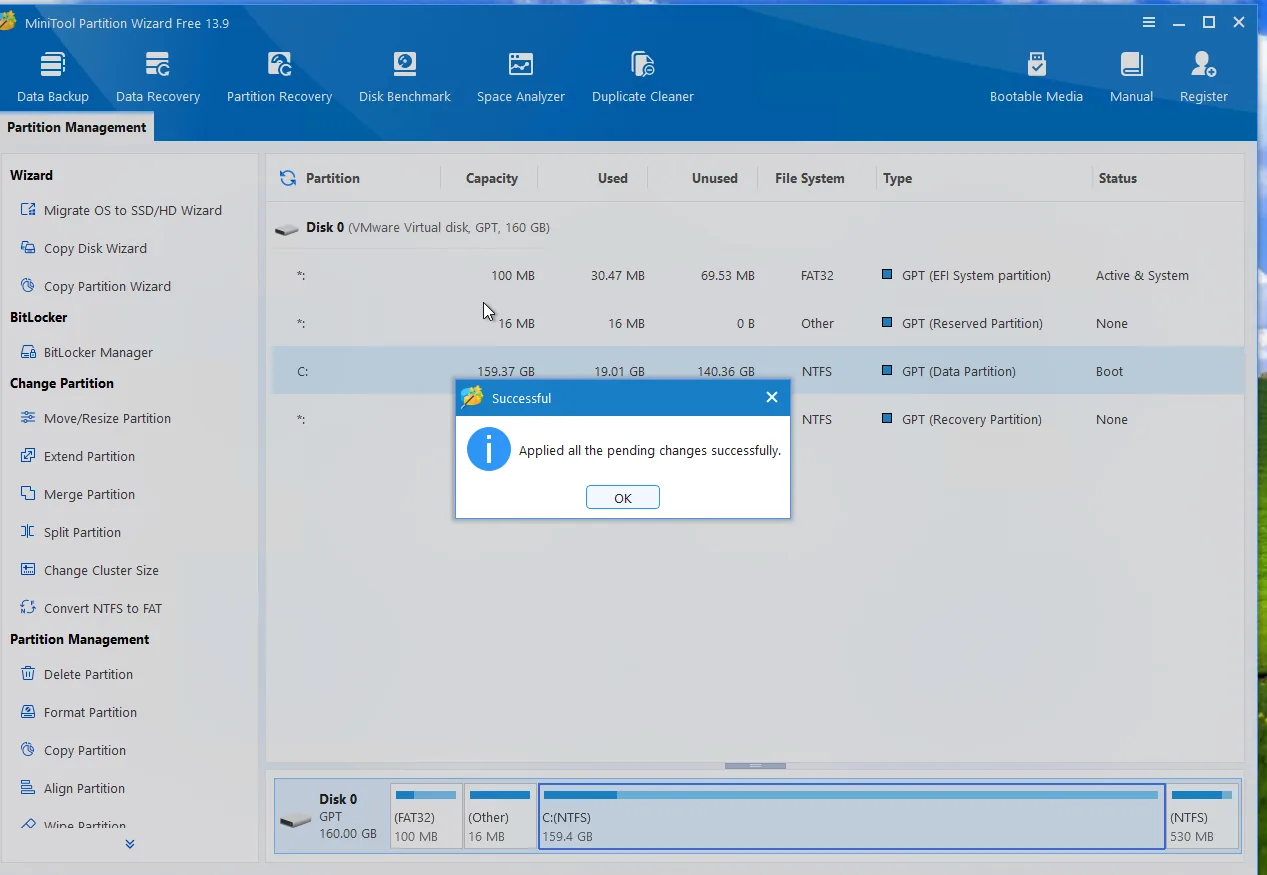Open Copy Partition Wizard

click(x=96, y=286)
